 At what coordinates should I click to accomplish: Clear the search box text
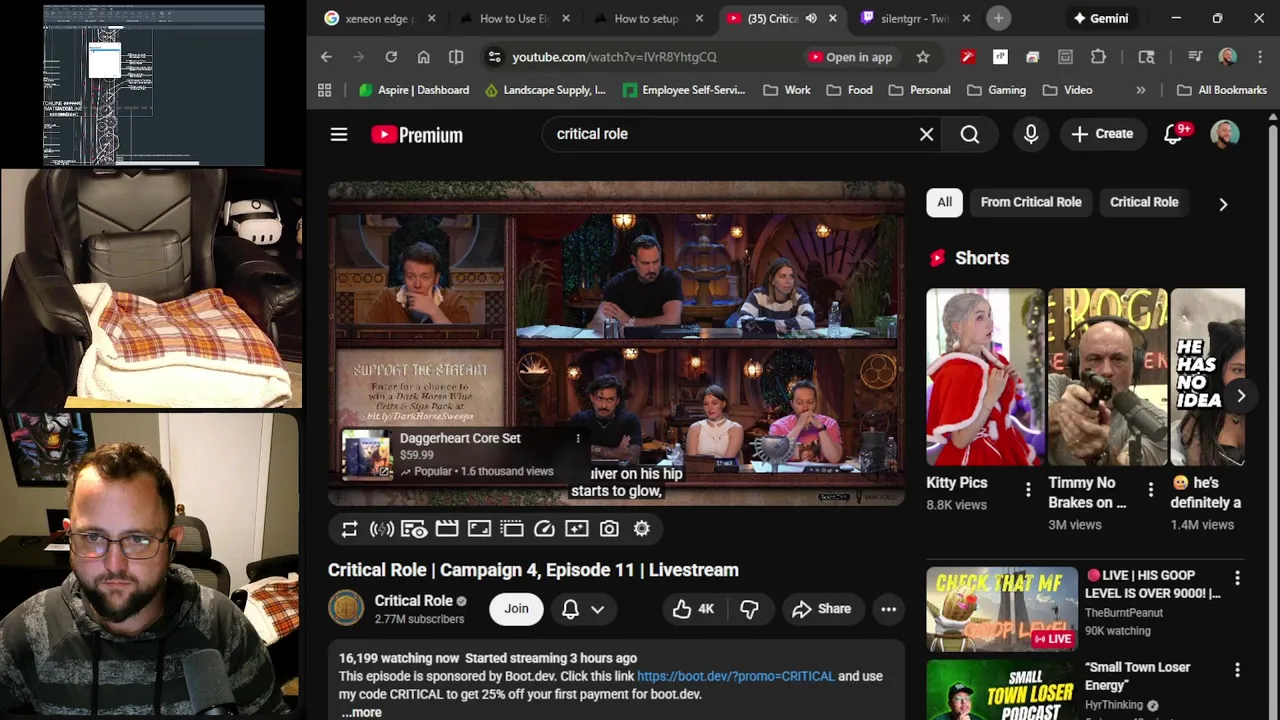click(x=926, y=134)
